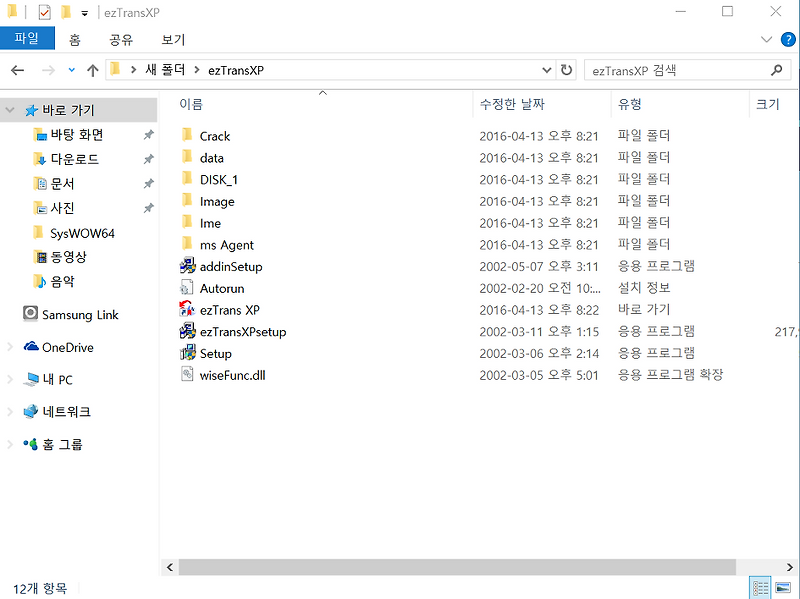Open the Crack folder icon
The height and width of the screenshot is (599, 800).
187,135
